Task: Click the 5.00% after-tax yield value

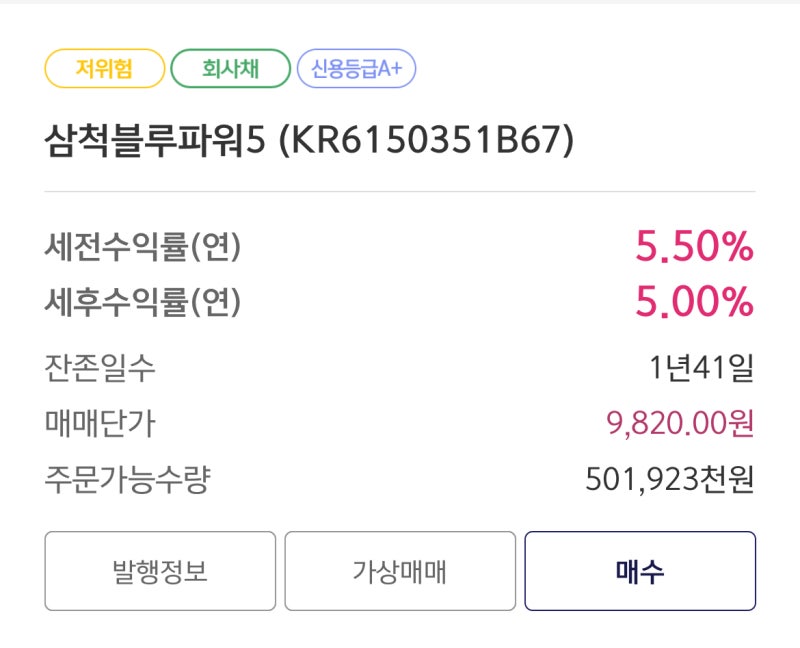Action: [x=694, y=301]
